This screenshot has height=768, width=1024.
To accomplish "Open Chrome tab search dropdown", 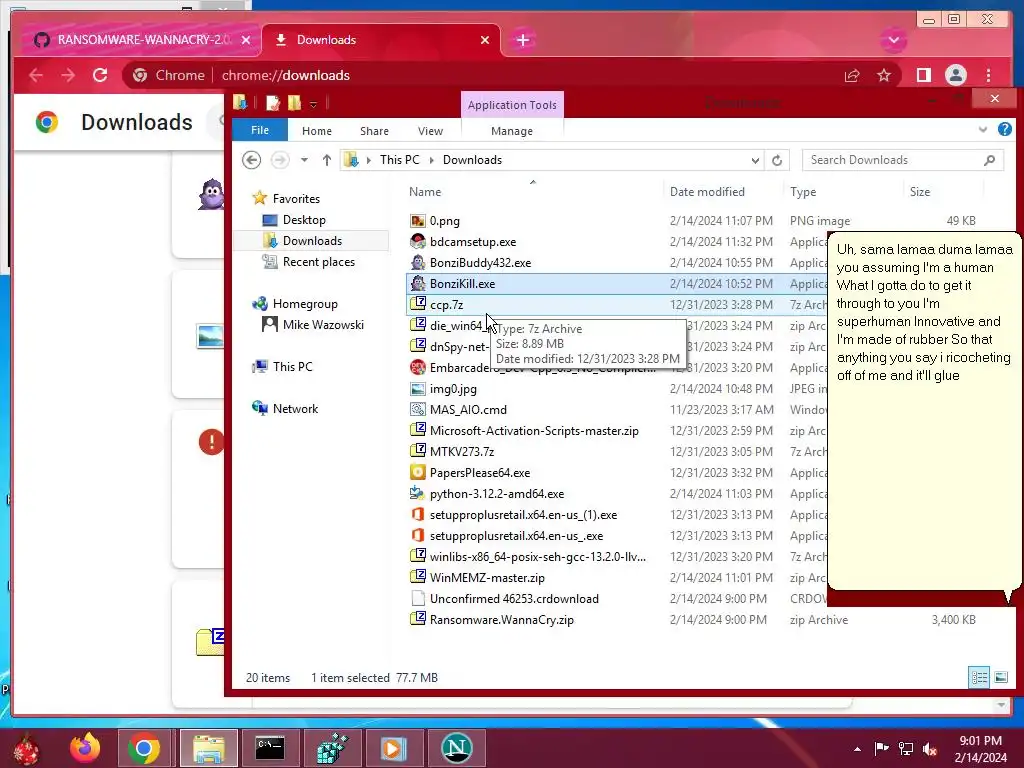I will coord(893,40).
